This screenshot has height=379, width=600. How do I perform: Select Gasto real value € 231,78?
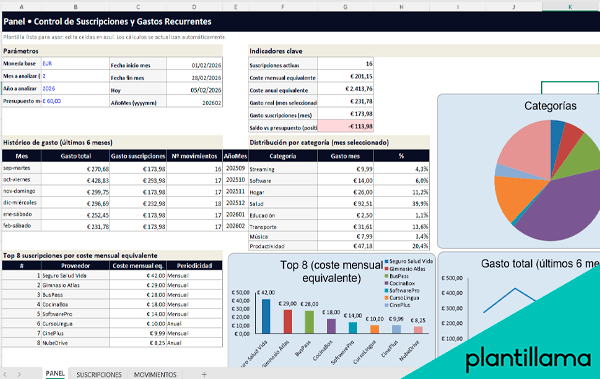coord(345,101)
